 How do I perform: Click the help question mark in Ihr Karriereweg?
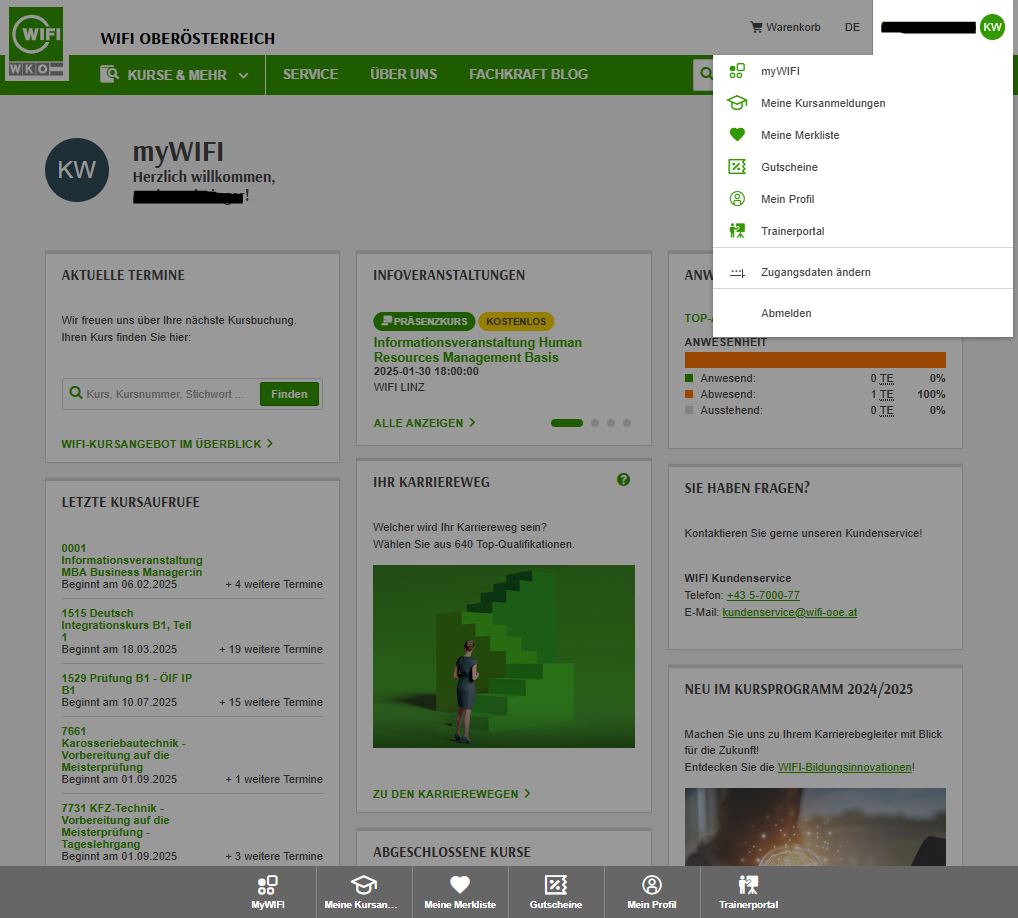(x=623, y=480)
